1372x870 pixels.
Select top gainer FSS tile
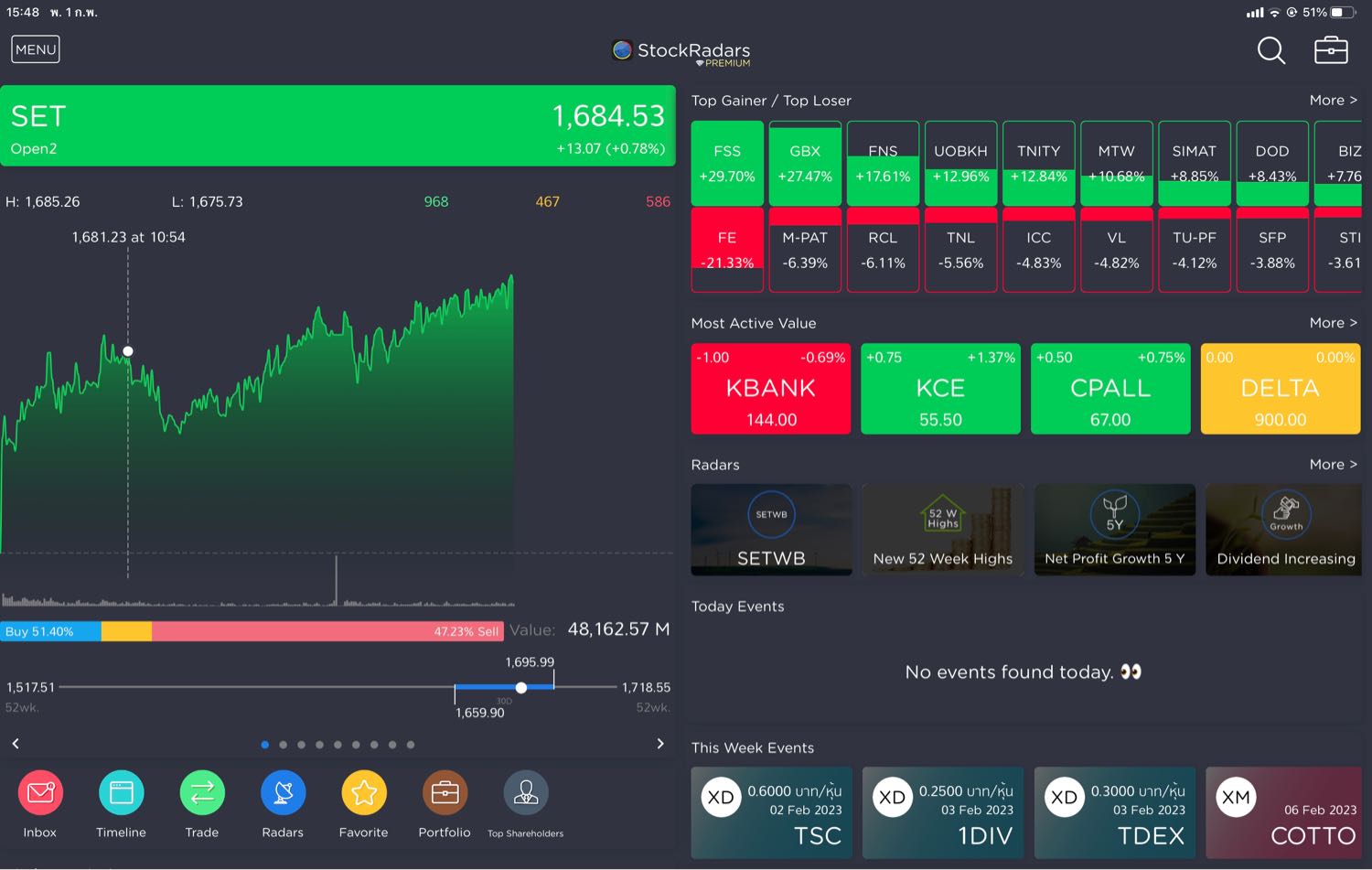coord(727,163)
